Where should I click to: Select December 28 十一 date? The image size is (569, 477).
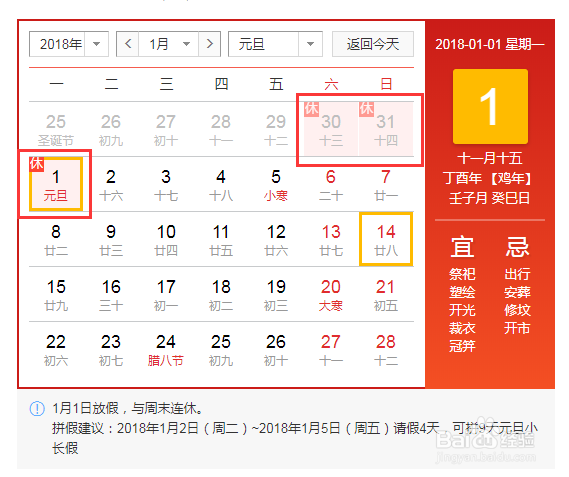(x=221, y=129)
